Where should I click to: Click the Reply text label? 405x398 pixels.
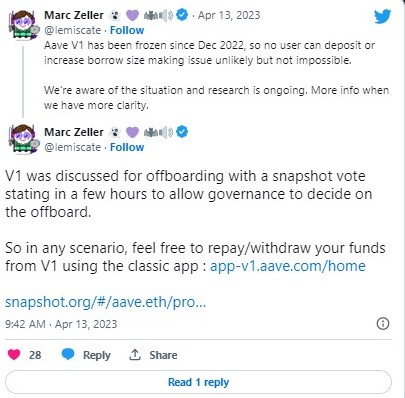97,355
